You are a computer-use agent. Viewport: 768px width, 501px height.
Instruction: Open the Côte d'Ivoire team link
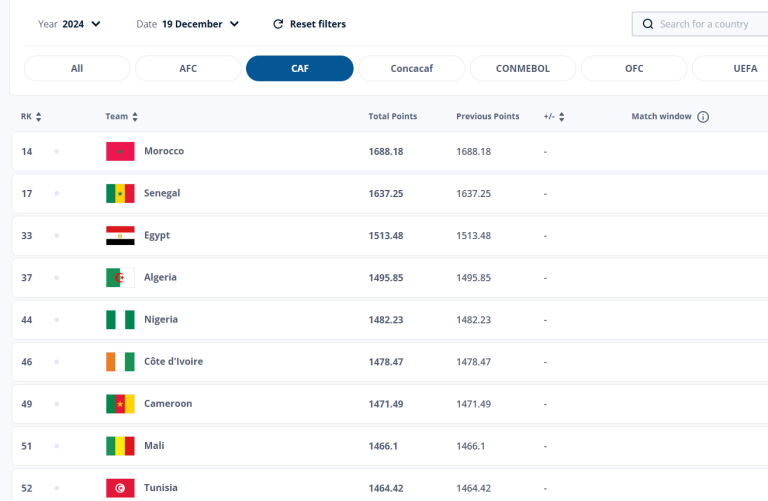[x=173, y=361]
